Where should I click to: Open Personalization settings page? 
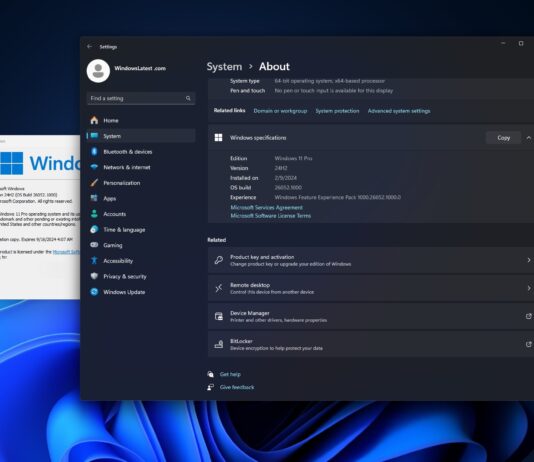(141, 183)
